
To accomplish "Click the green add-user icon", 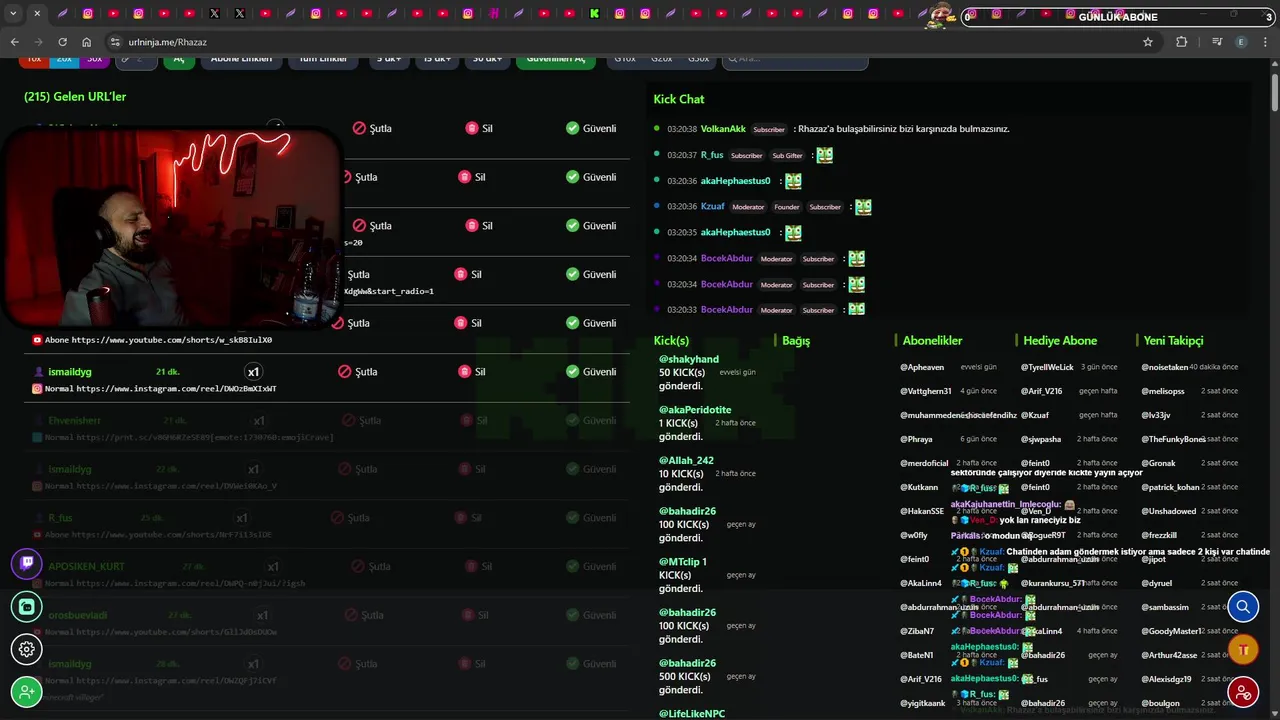I will click(27, 692).
